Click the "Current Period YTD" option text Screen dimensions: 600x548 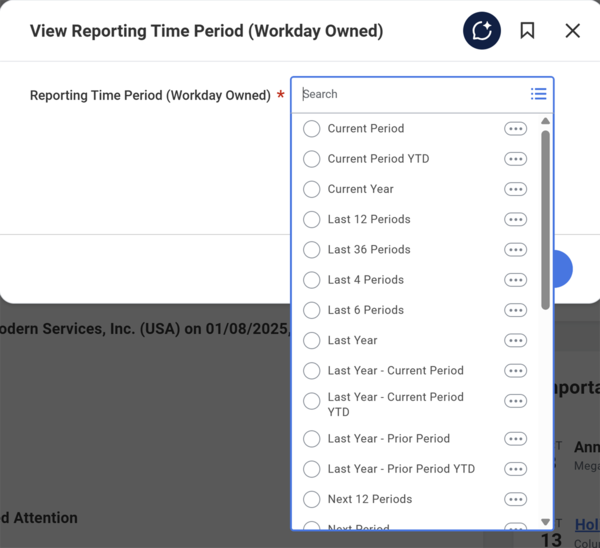(x=378, y=159)
